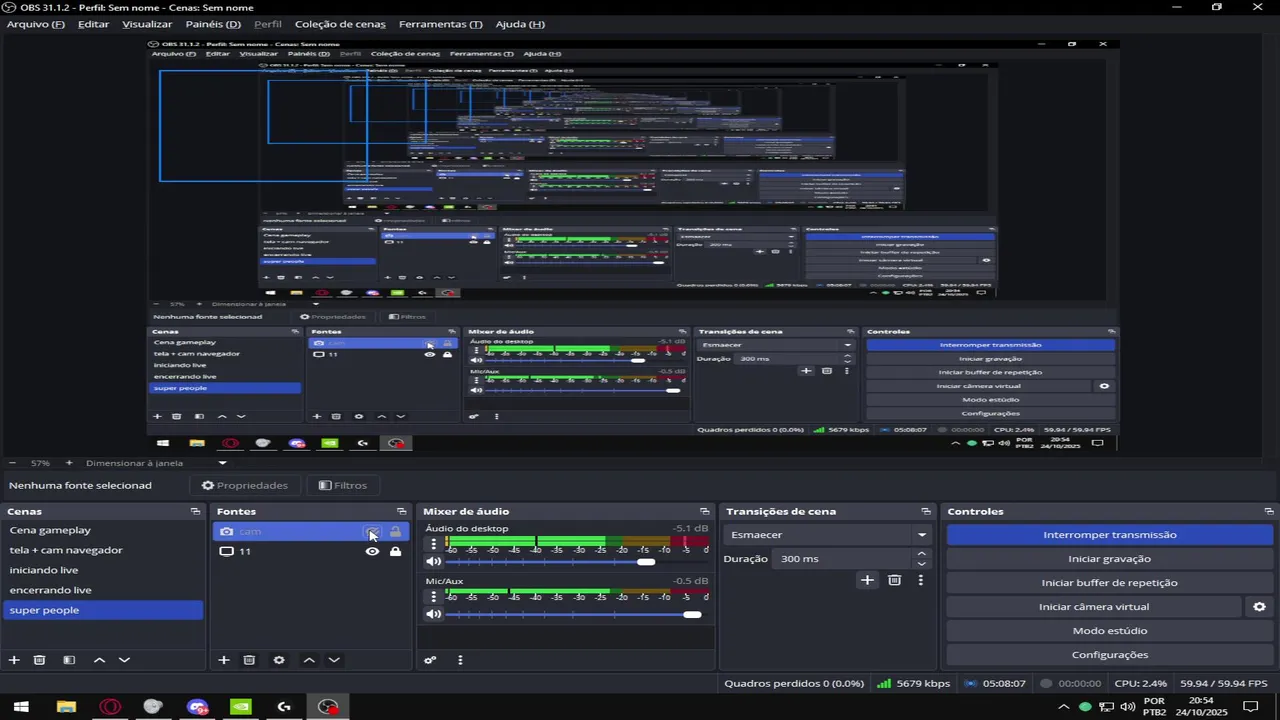This screenshot has height=720, width=1280.
Task: Remove transition with trash icon
Action: point(894,580)
